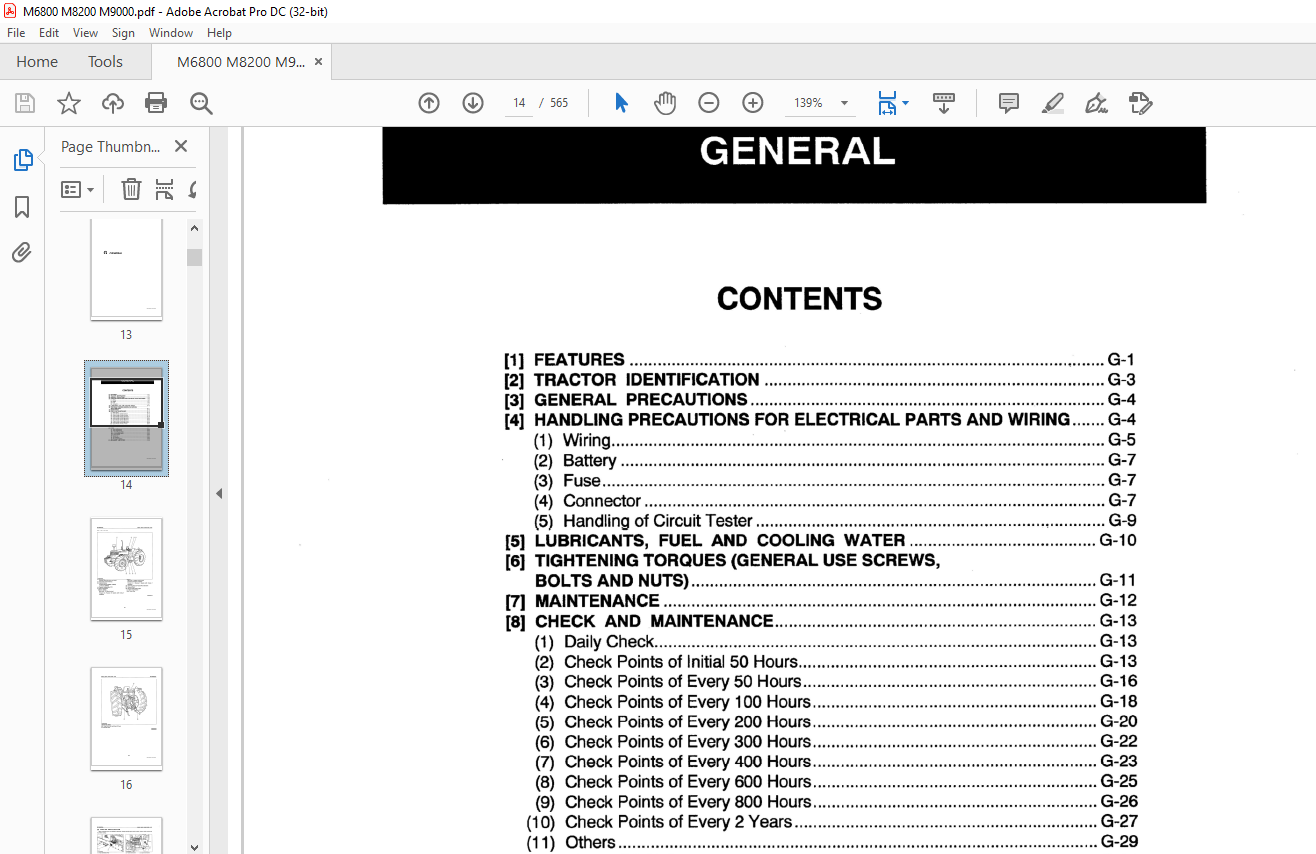1316x854 pixels.
Task: Go to previous page arrow
Action: coord(429,103)
